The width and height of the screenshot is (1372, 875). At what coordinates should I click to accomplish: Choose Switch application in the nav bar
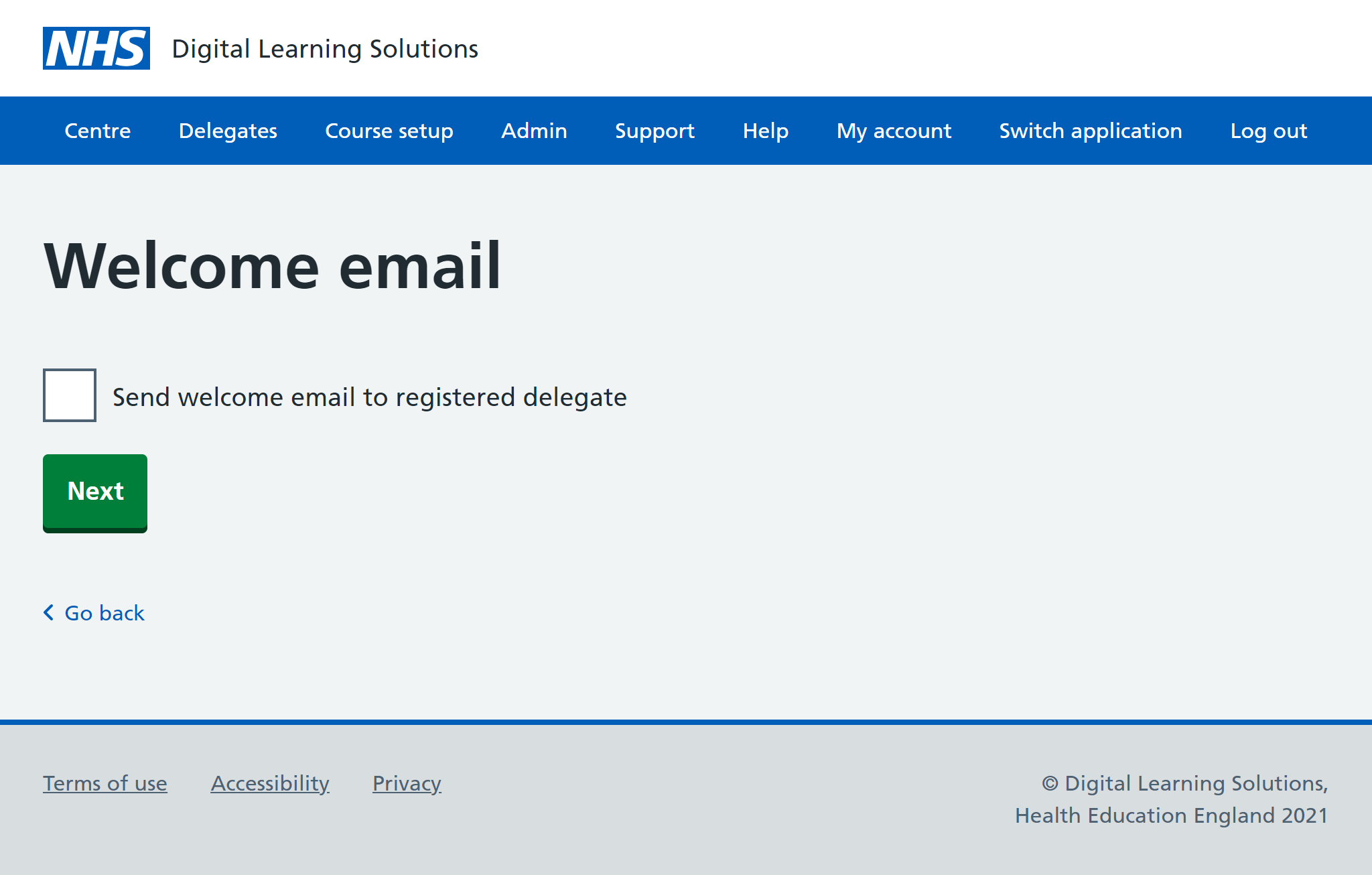click(x=1091, y=131)
